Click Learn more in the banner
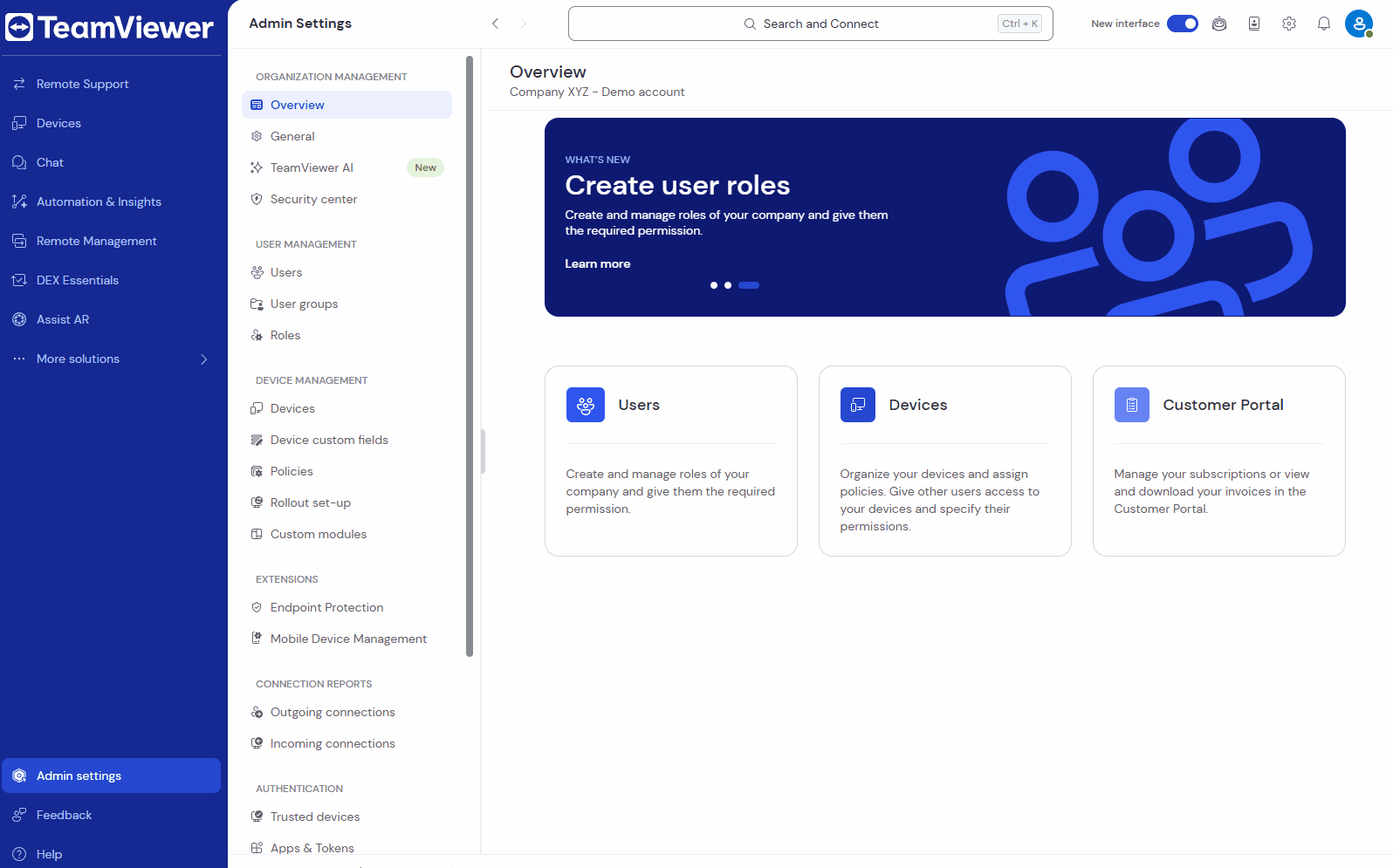The image size is (1393, 868). pyautogui.click(x=598, y=263)
